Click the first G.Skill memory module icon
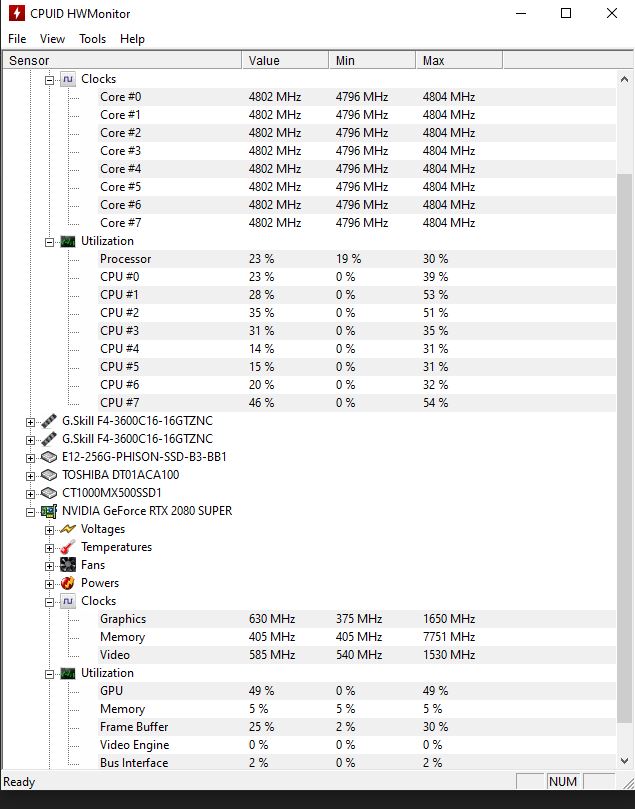Viewport: 635px width, 809px height. pyautogui.click(x=48, y=421)
